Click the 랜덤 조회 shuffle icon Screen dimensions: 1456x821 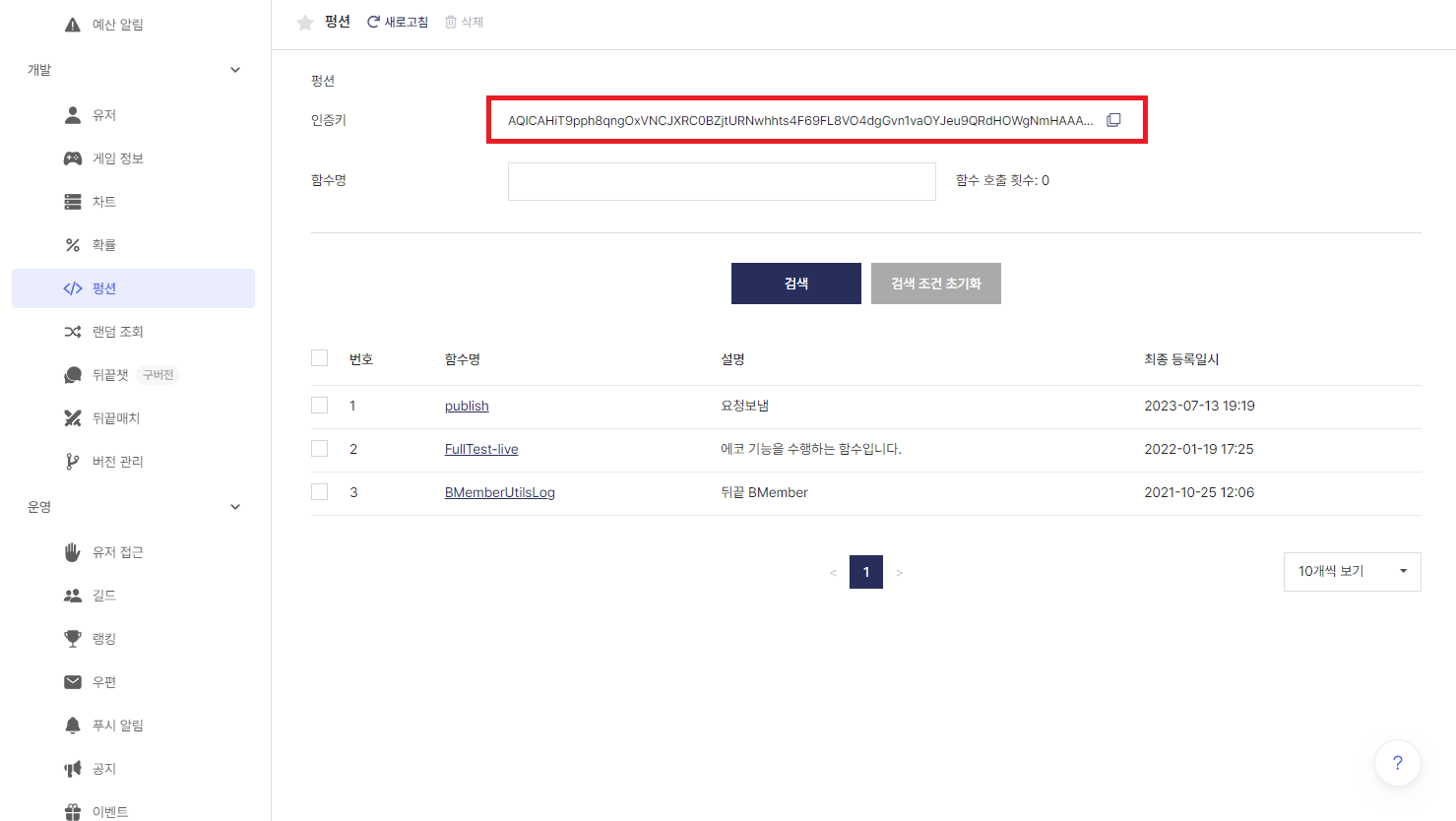click(73, 332)
